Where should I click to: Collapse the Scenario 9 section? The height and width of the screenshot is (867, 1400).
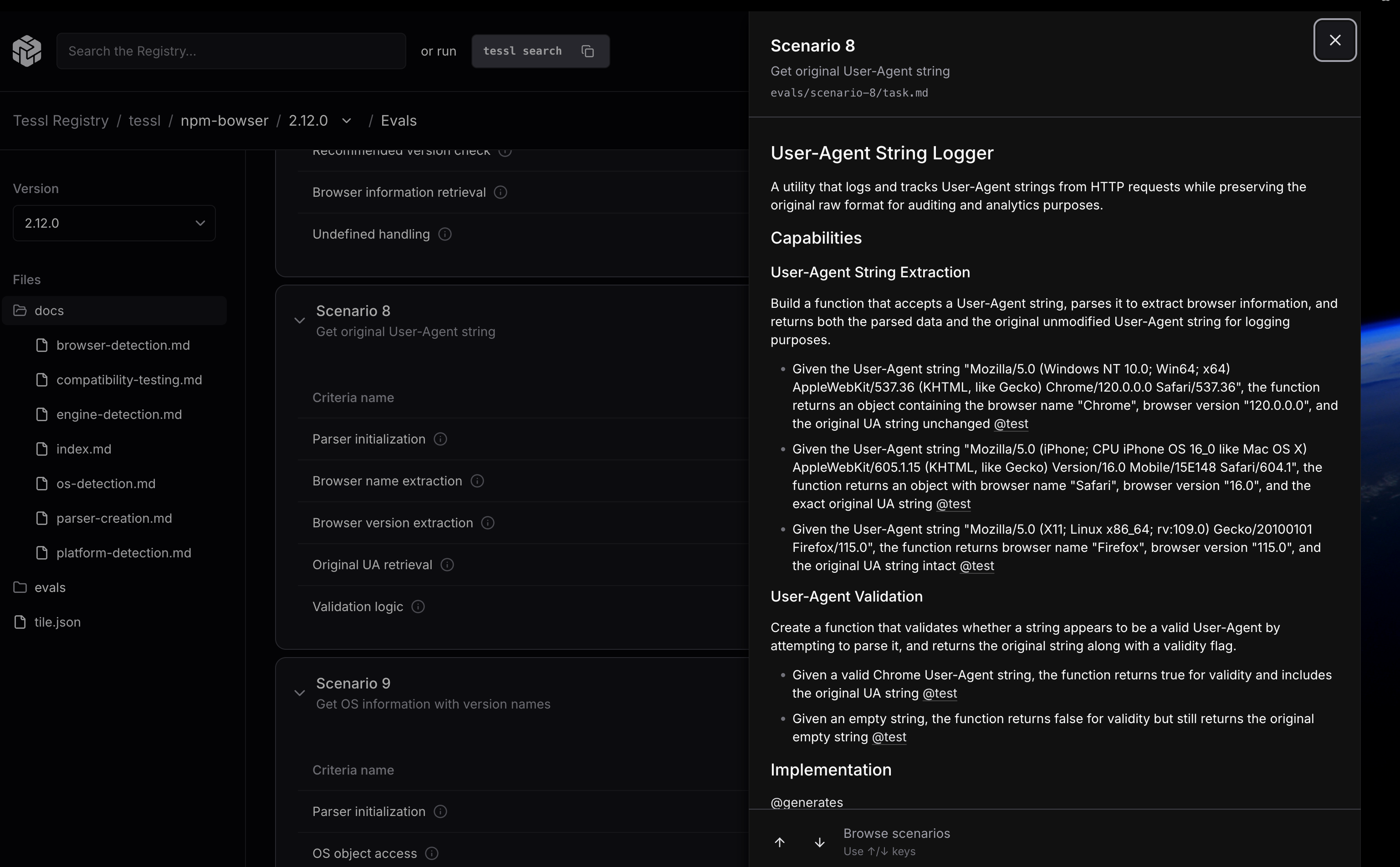299,693
